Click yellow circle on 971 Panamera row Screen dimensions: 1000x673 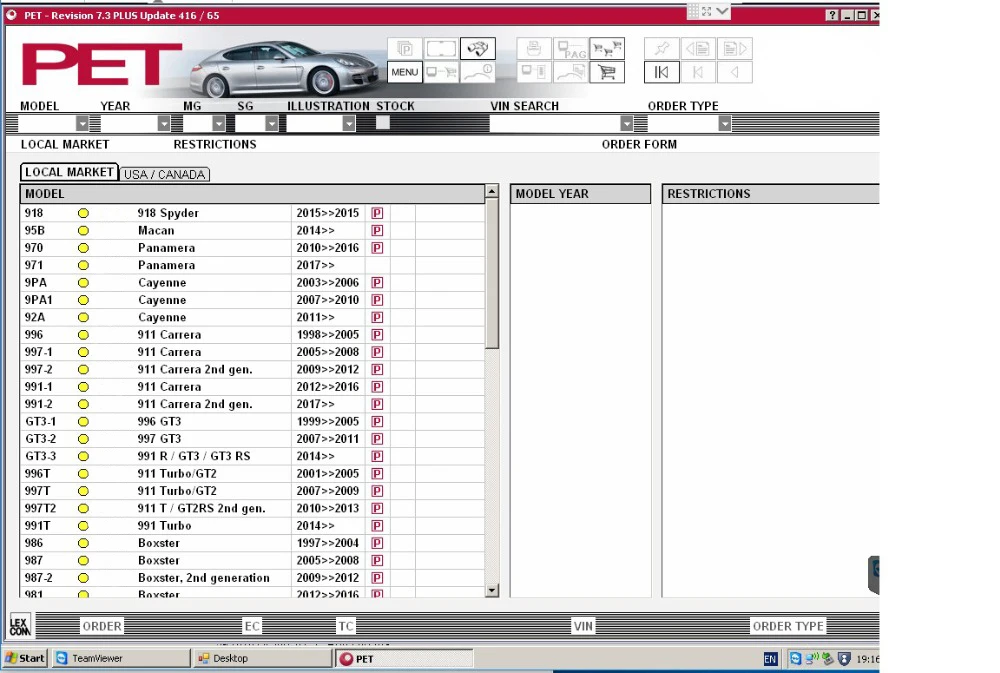click(84, 265)
